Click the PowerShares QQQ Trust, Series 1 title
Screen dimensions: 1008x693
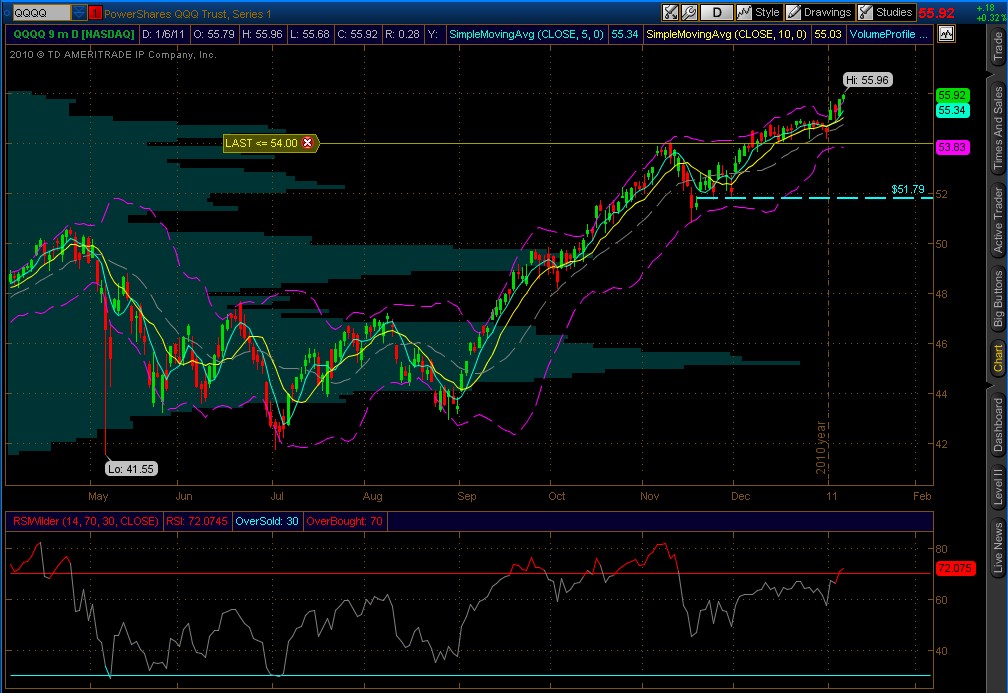click(x=188, y=14)
